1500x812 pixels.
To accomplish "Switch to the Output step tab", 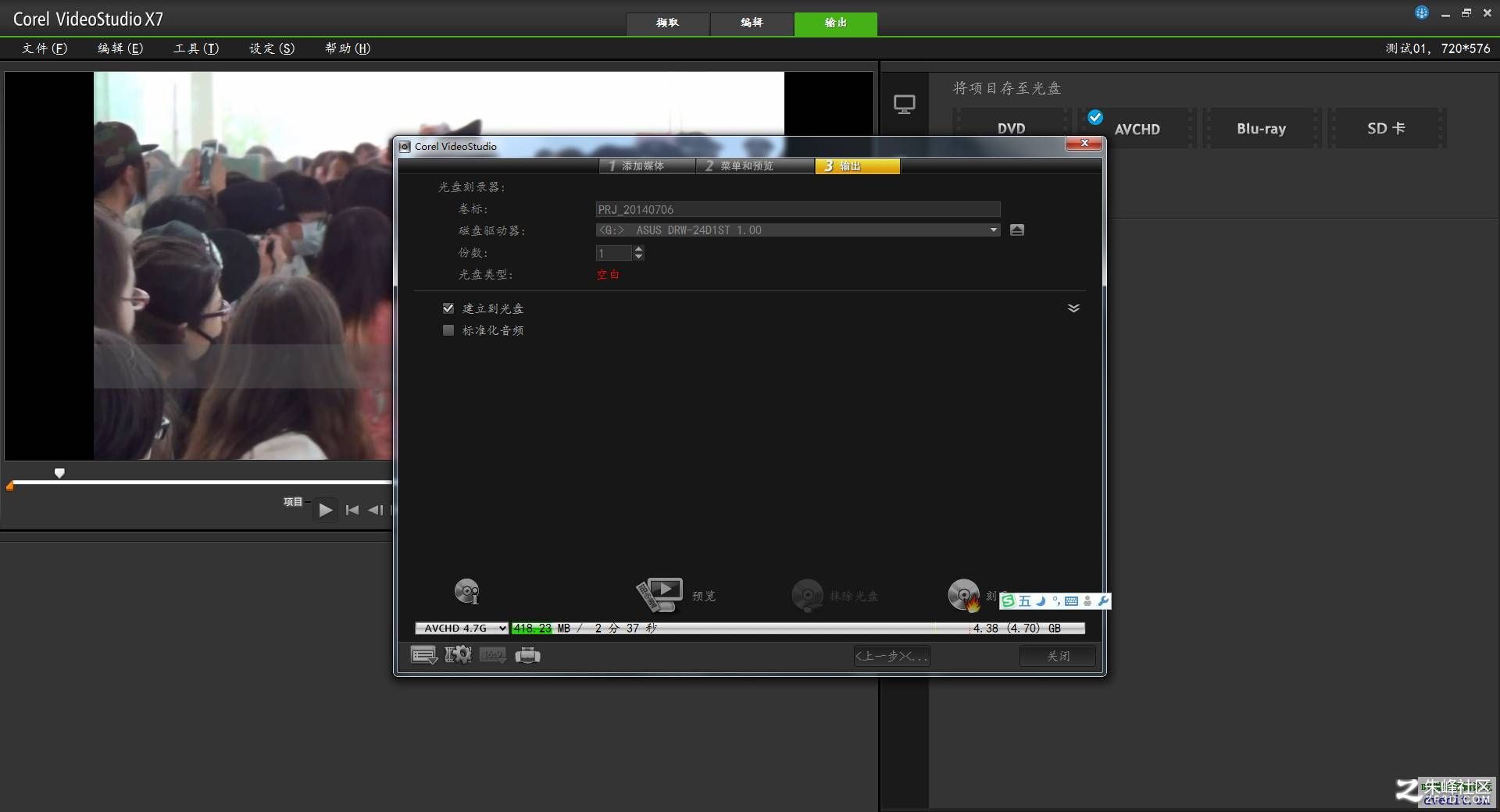I will (x=836, y=23).
